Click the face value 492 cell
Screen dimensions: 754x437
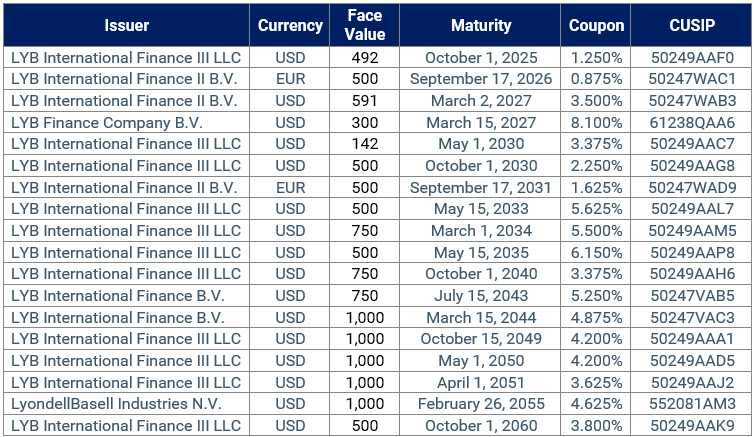pos(365,57)
